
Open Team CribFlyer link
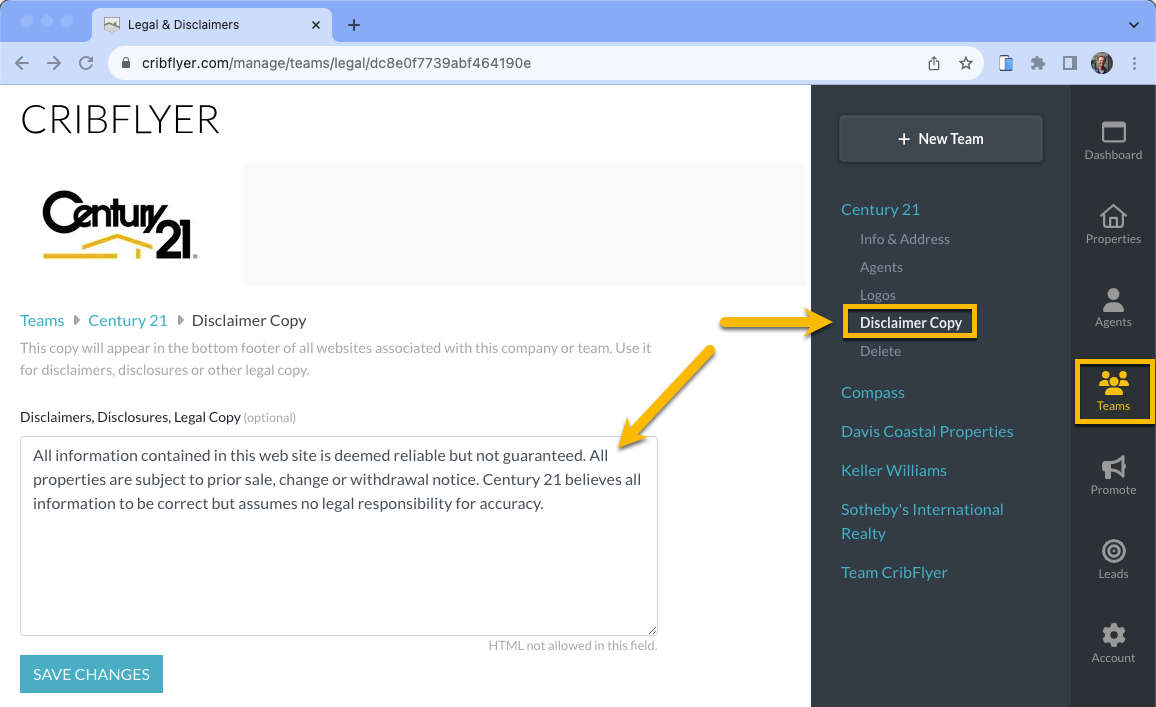(894, 572)
